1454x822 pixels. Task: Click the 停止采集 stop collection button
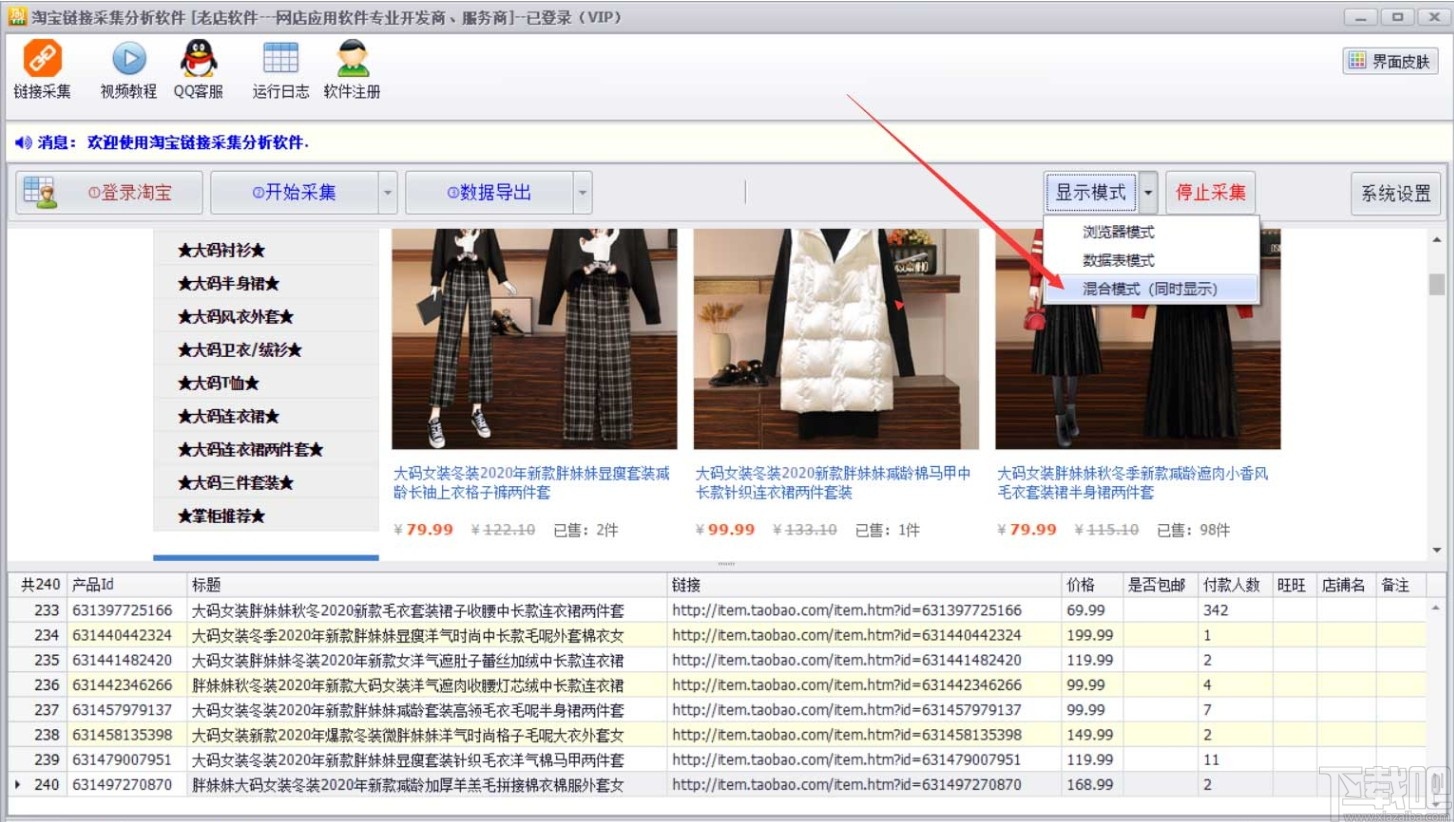1210,192
